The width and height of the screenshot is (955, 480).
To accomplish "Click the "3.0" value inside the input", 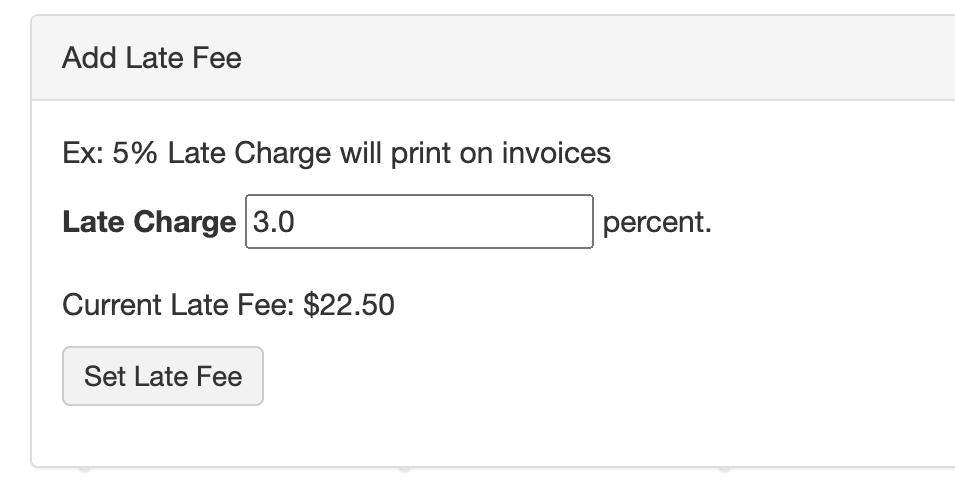I will [x=272, y=222].
